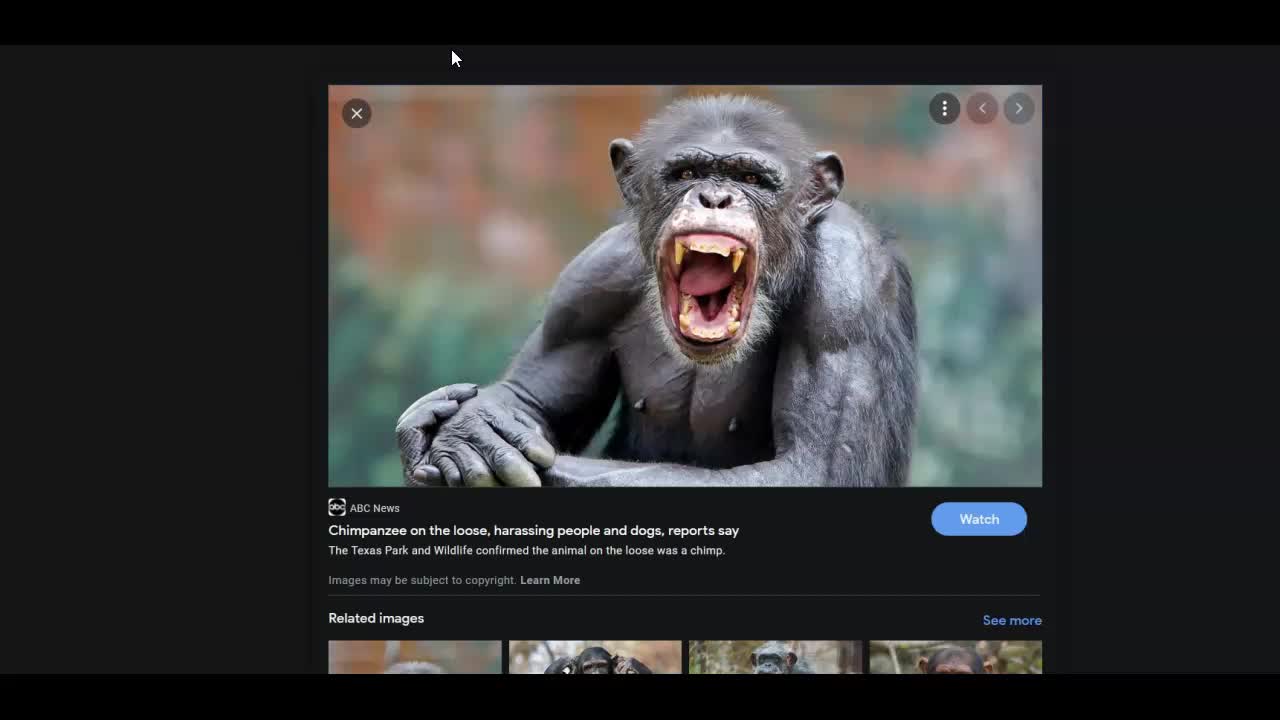Viewport: 1280px width, 720px height.
Task: Go to previous image with left chevron
Action: (982, 108)
